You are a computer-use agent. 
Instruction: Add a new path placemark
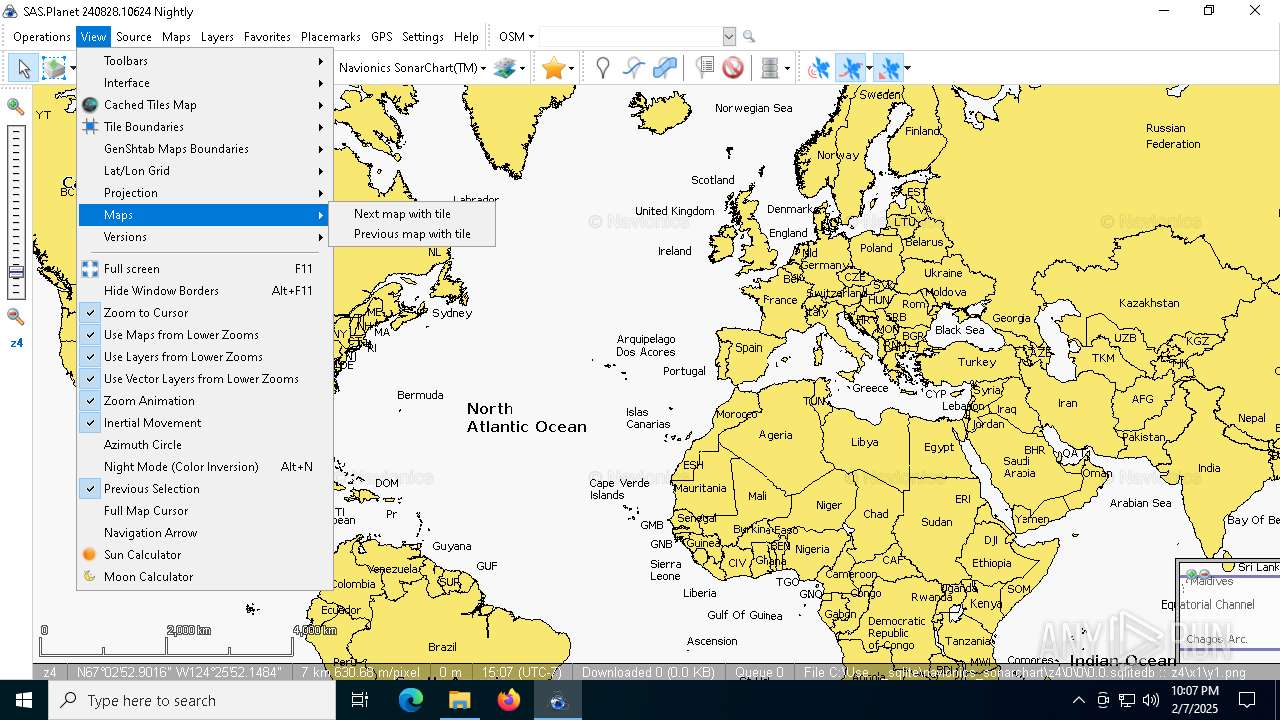point(633,68)
